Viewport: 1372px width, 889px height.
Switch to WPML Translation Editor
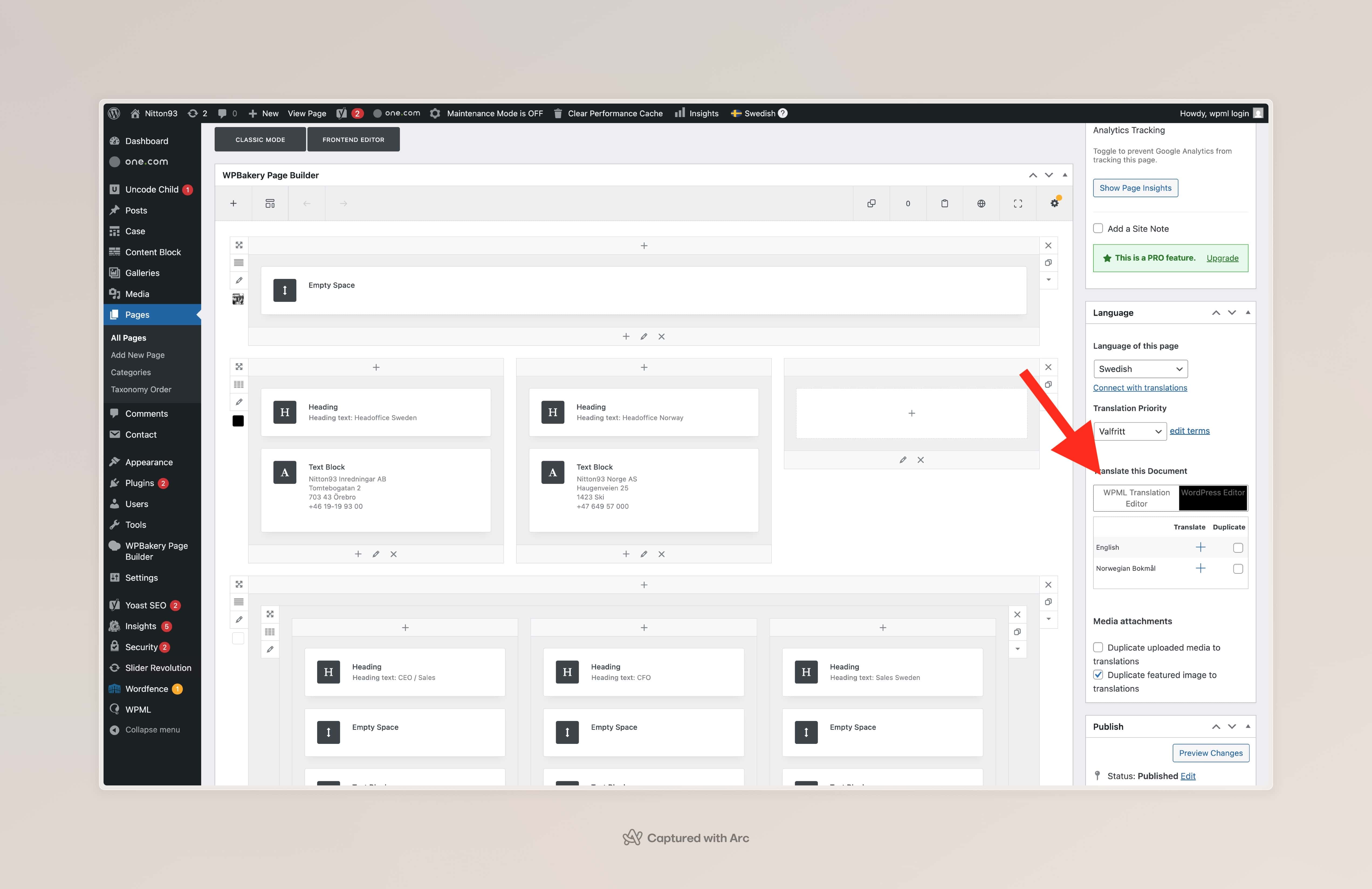1136,498
